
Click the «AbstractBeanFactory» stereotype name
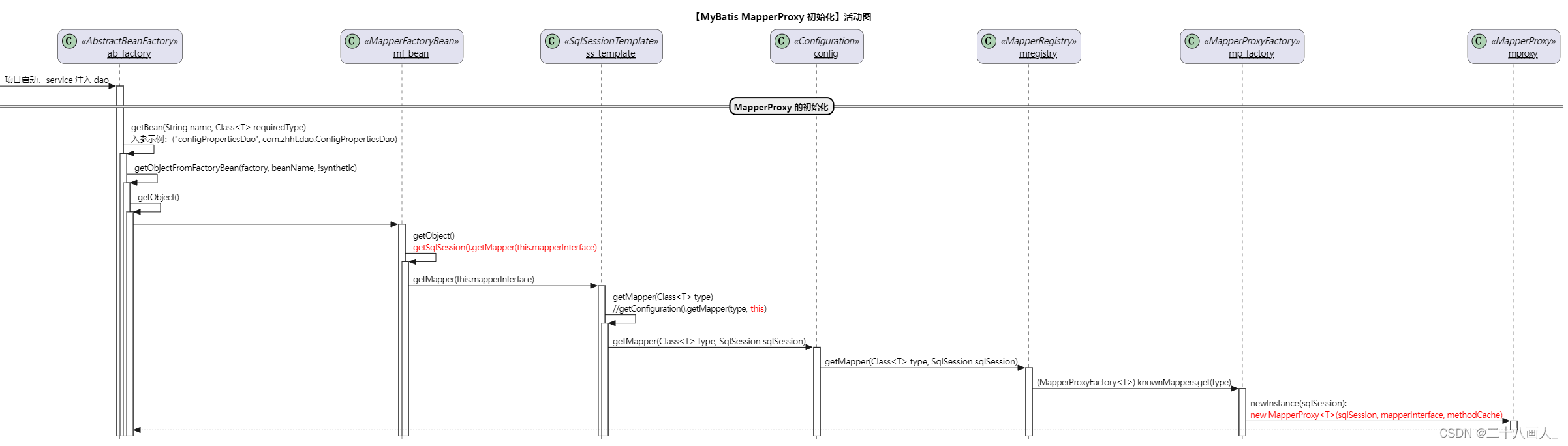tap(130, 40)
